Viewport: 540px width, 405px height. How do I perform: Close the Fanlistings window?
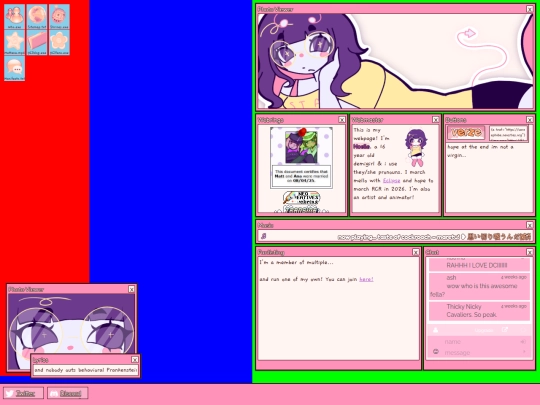point(416,252)
